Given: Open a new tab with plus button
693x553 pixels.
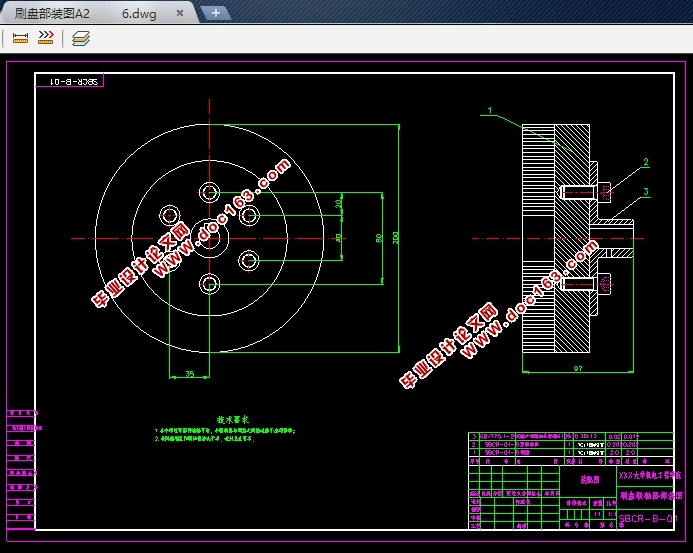Looking at the screenshot, I should point(215,13).
